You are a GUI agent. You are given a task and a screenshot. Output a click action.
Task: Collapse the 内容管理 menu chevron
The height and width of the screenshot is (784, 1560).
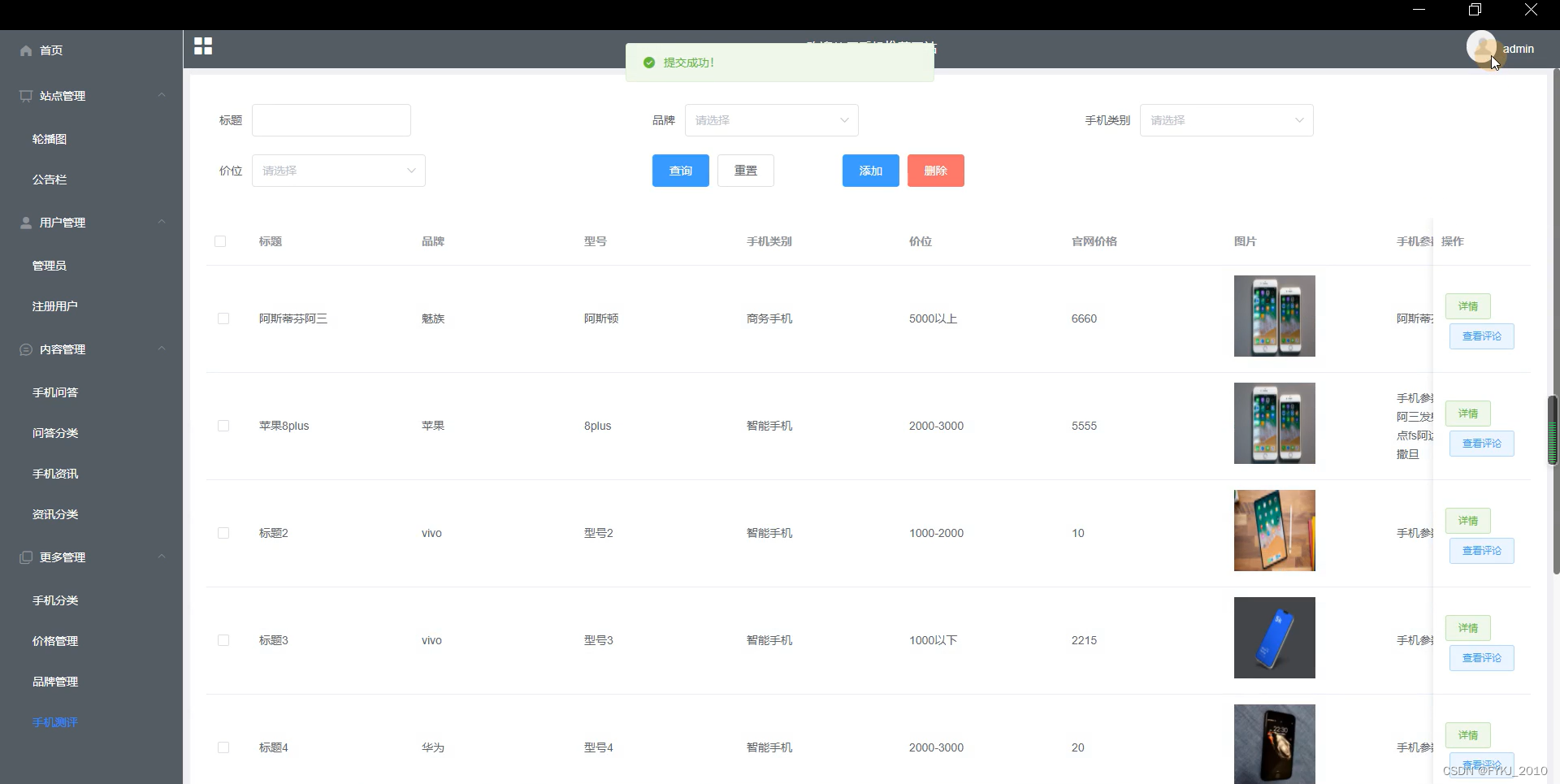162,349
